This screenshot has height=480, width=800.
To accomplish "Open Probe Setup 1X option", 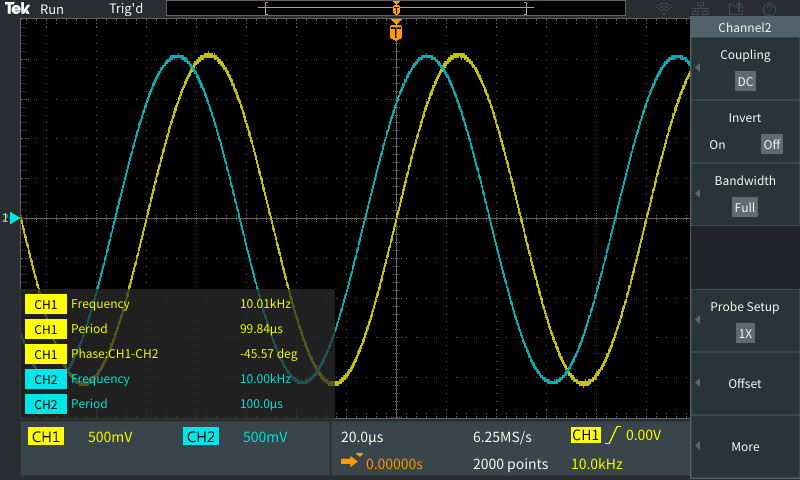I will click(x=745, y=334).
